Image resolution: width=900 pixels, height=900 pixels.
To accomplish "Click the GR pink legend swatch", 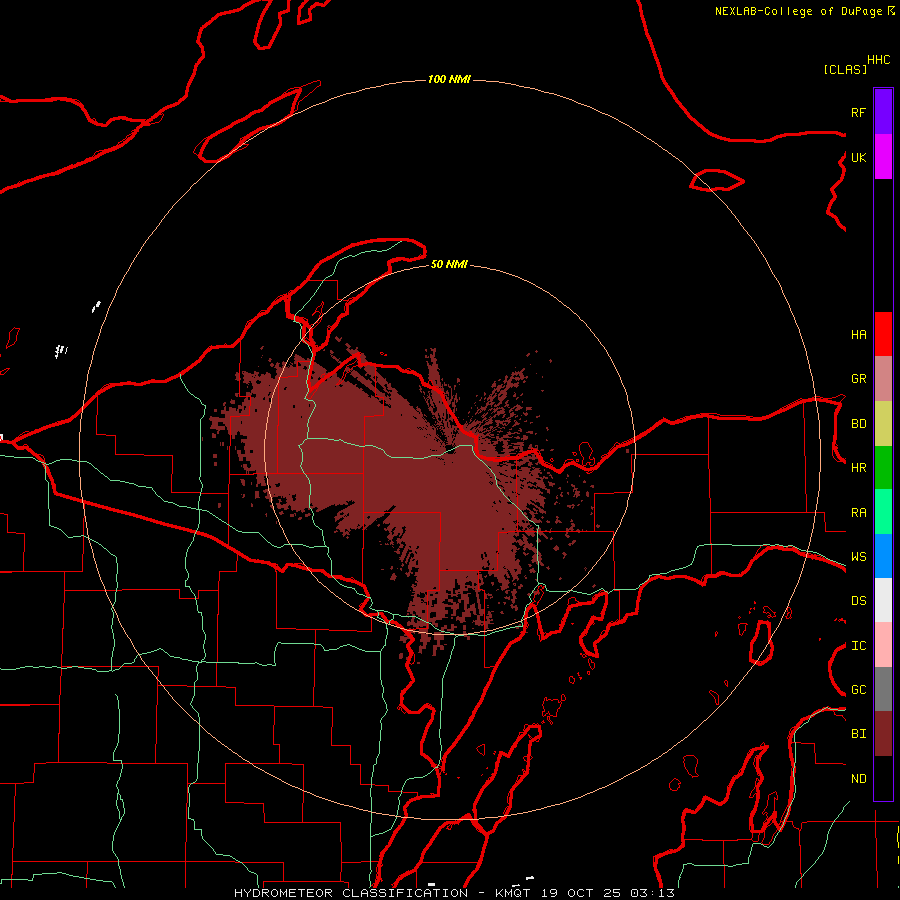I will pyautogui.click(x=883, y=379).
